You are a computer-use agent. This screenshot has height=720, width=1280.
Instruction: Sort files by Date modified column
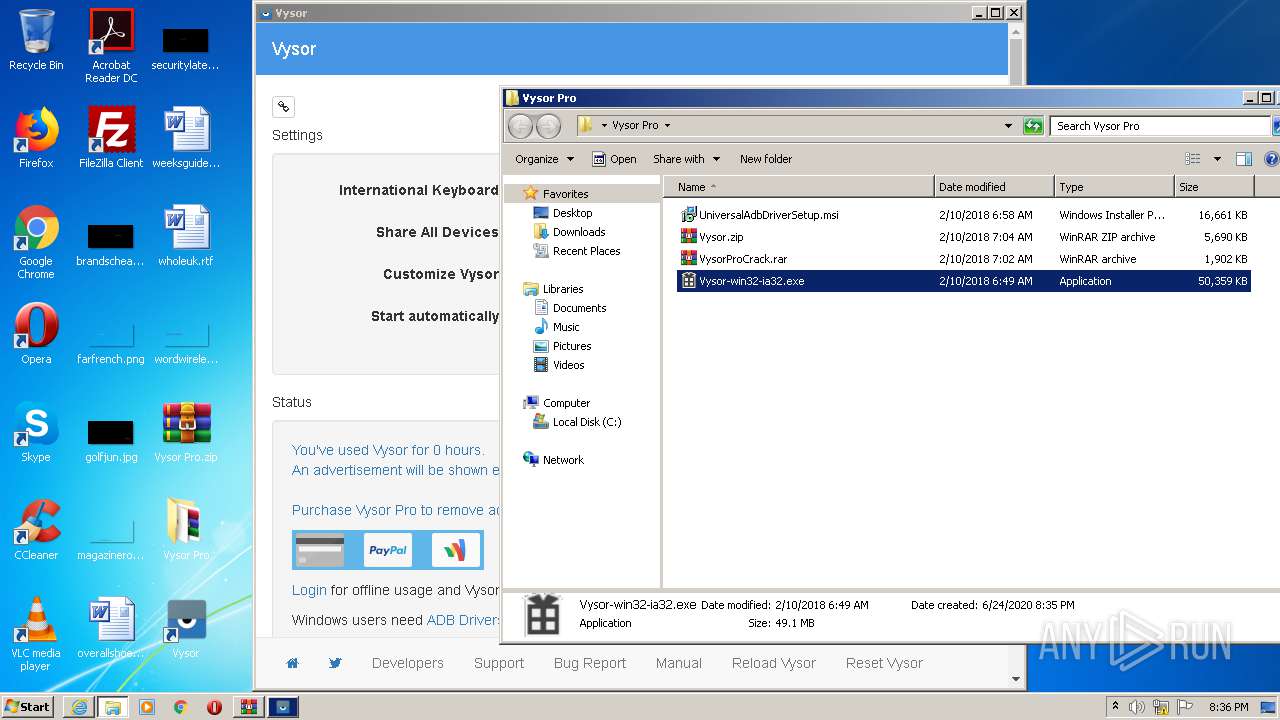click(994, 187)
